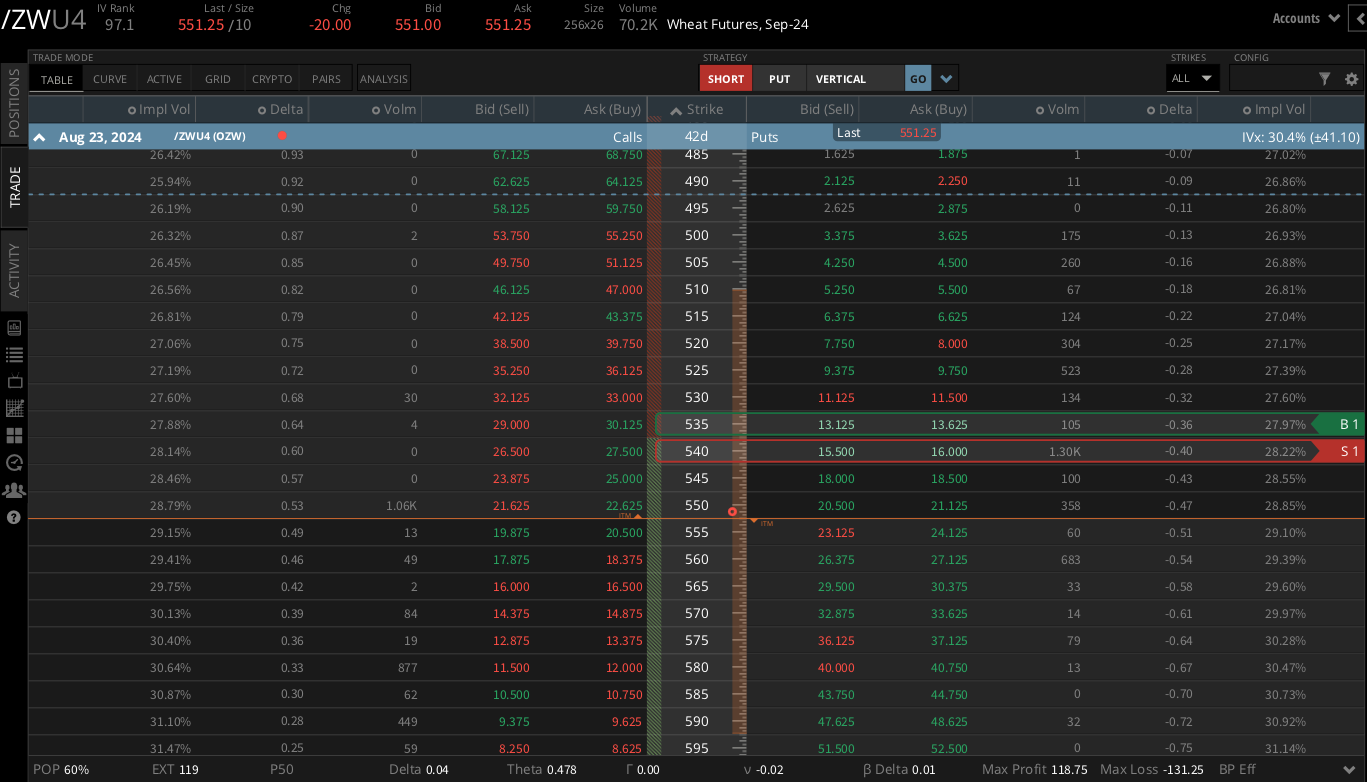Expand the strategy dropdown arrow next to GO

946,79
